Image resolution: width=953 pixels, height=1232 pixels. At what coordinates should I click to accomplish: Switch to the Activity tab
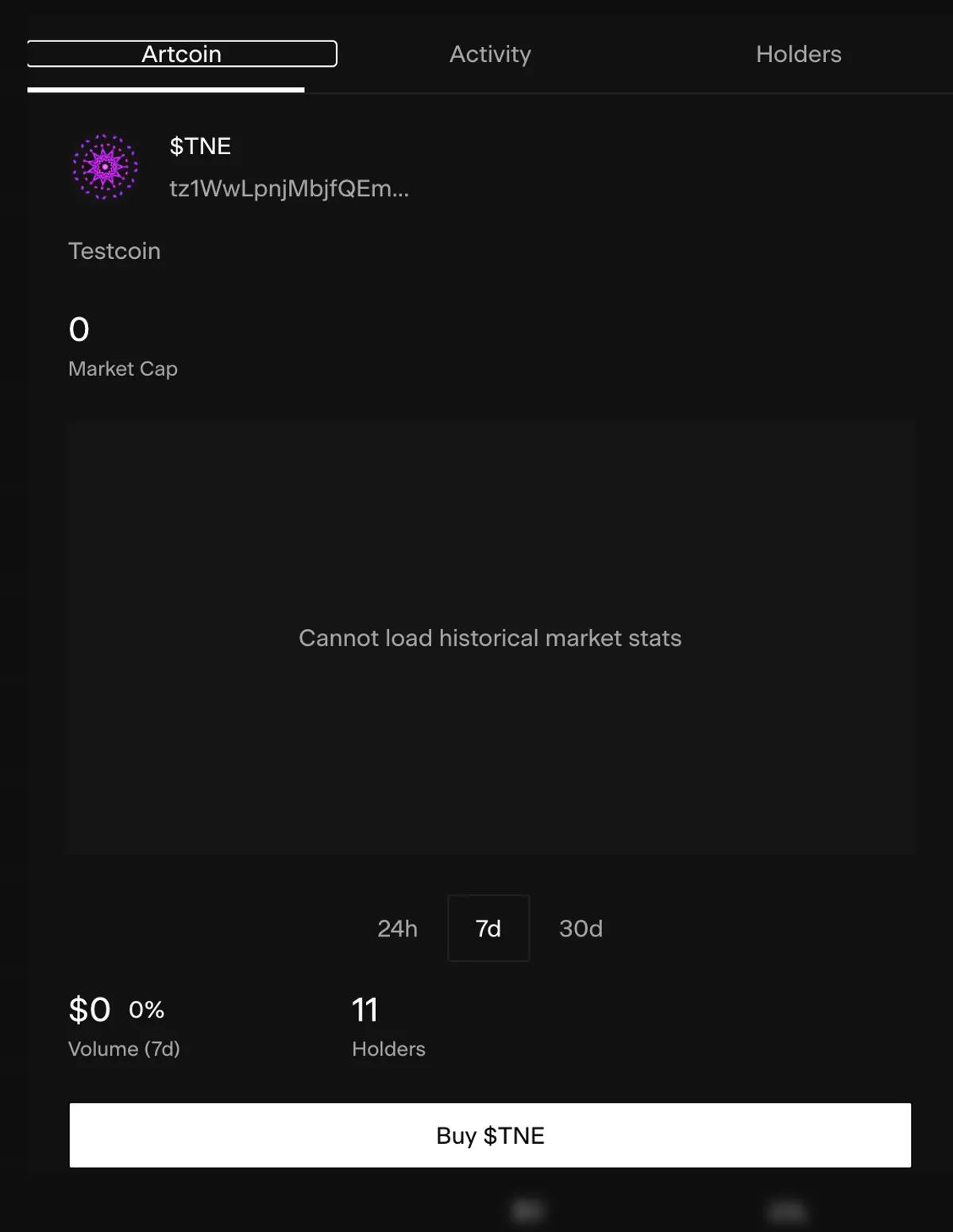(x=490, y=54)
